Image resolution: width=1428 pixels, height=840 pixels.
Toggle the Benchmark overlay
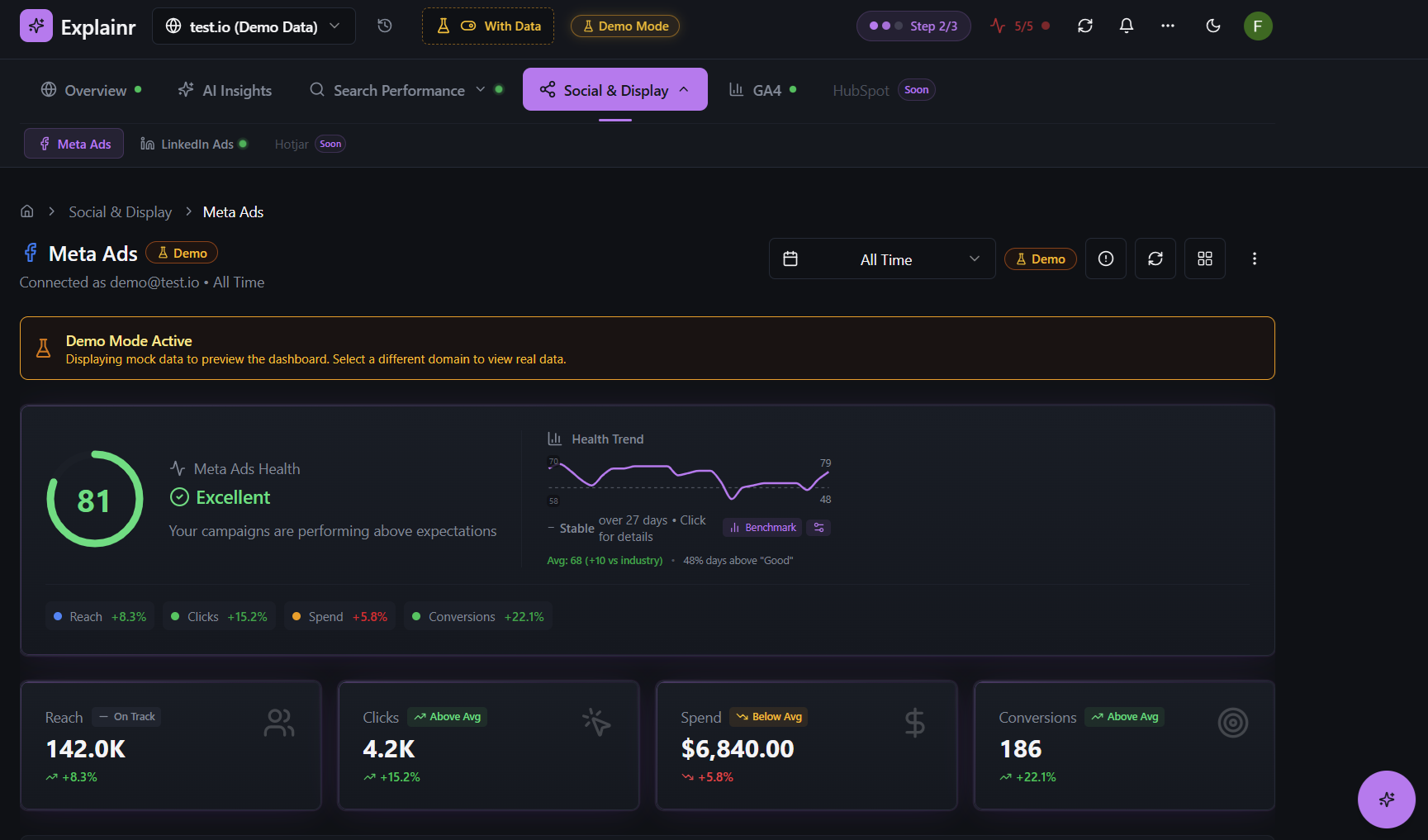coord(762,528)
